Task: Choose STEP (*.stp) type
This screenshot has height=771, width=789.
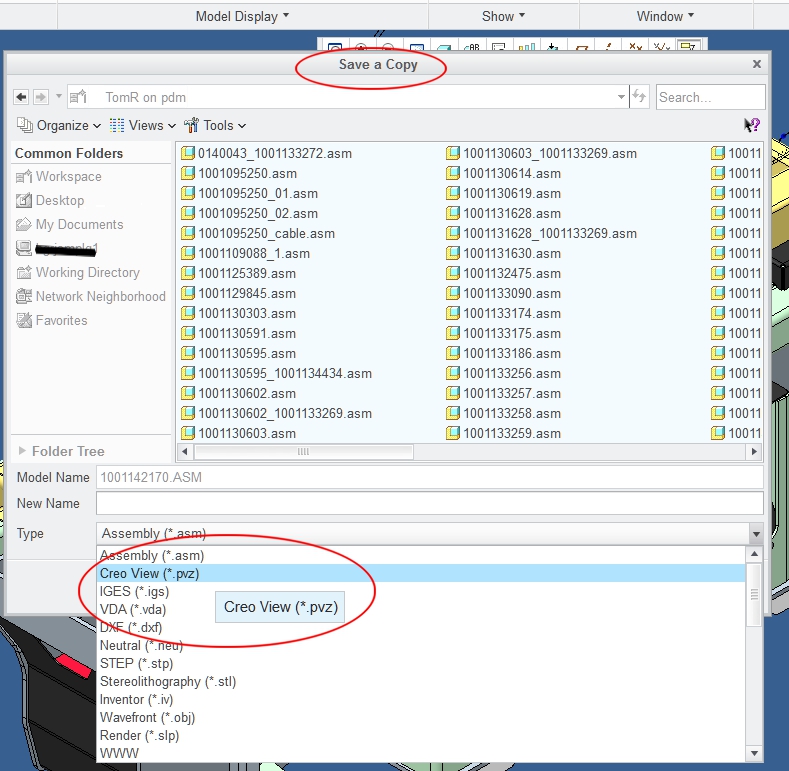Action: coord(421,663)
